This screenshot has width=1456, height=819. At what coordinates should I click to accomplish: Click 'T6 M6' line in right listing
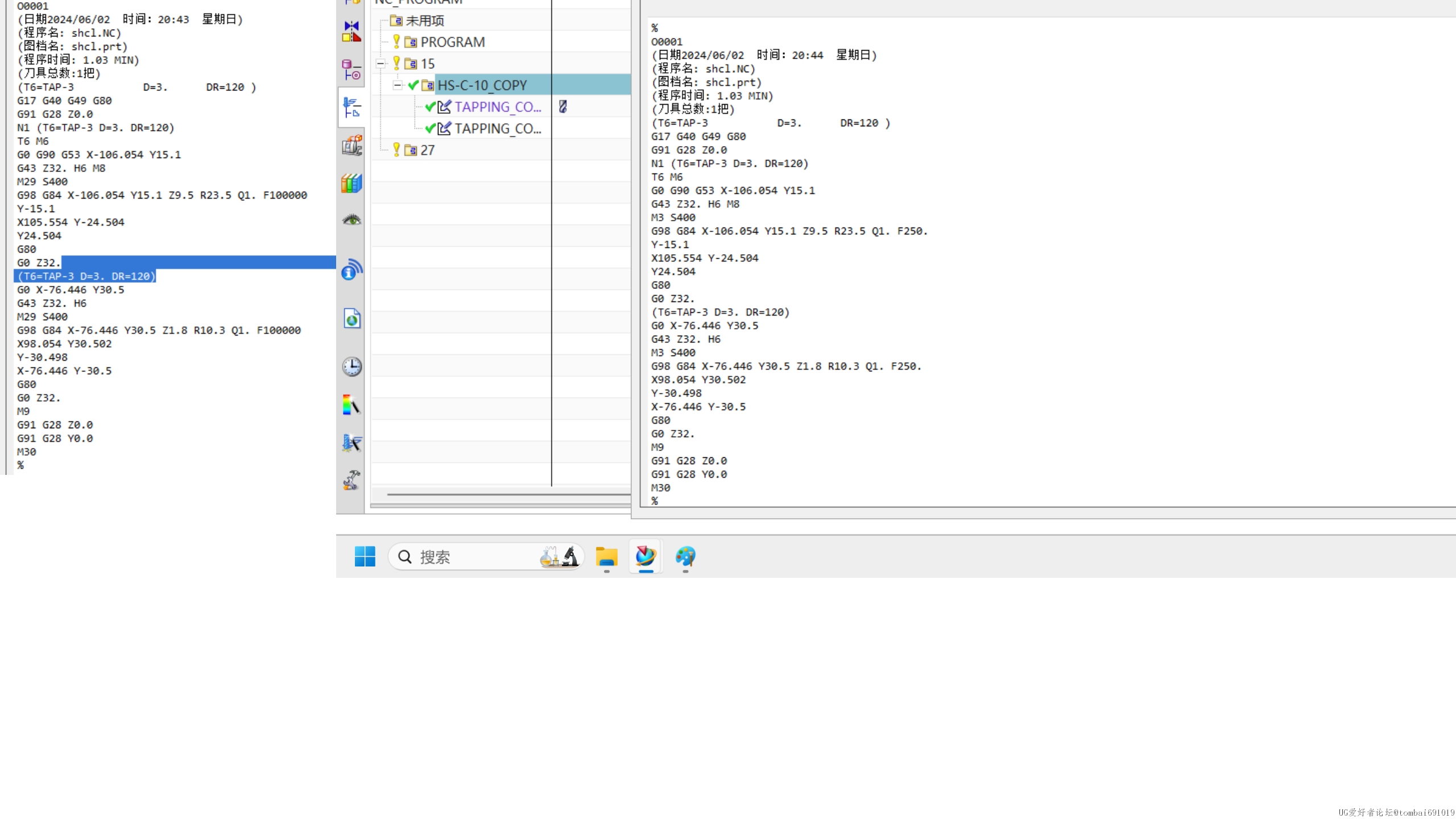667,177
